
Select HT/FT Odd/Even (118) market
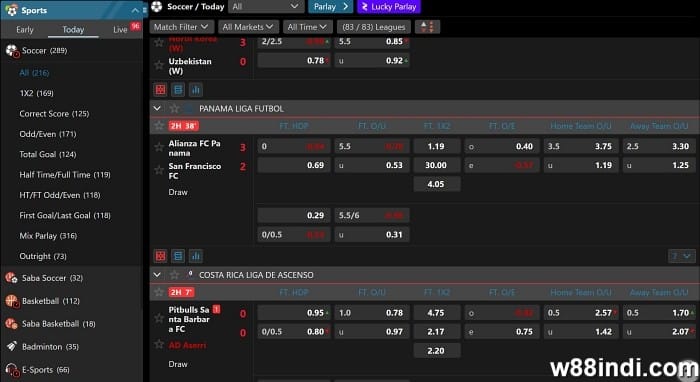point(60,195)
